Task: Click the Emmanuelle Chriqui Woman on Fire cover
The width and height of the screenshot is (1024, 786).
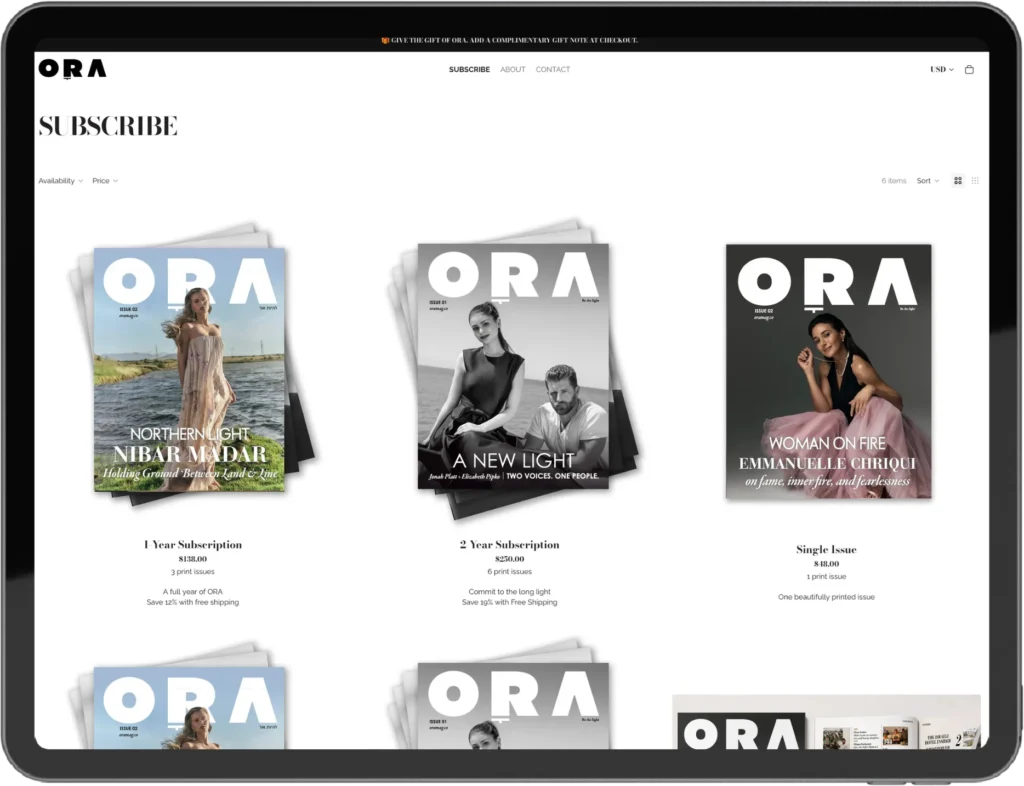Action: click(828, 371)
